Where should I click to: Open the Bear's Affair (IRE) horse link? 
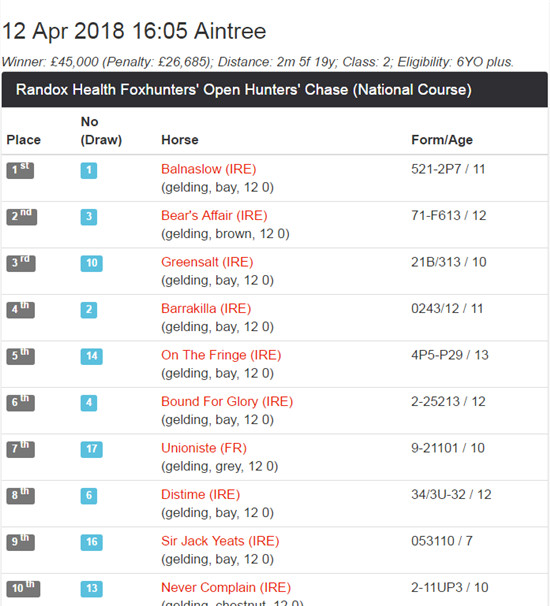click(214, 216)
